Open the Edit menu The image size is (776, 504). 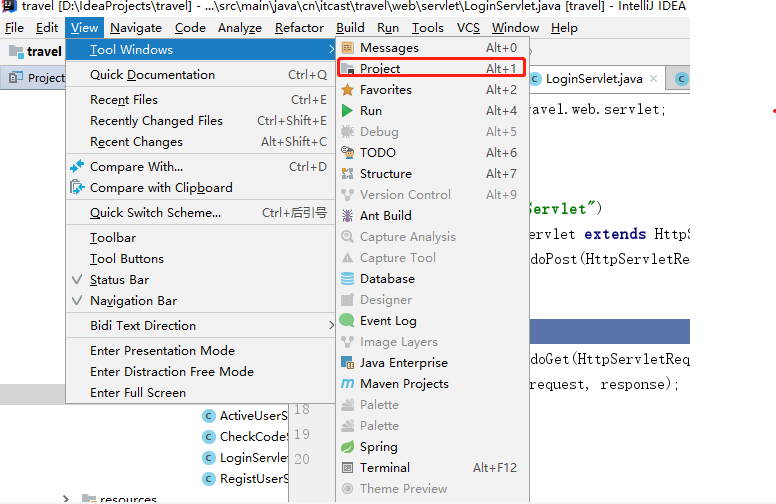(47, 28)
